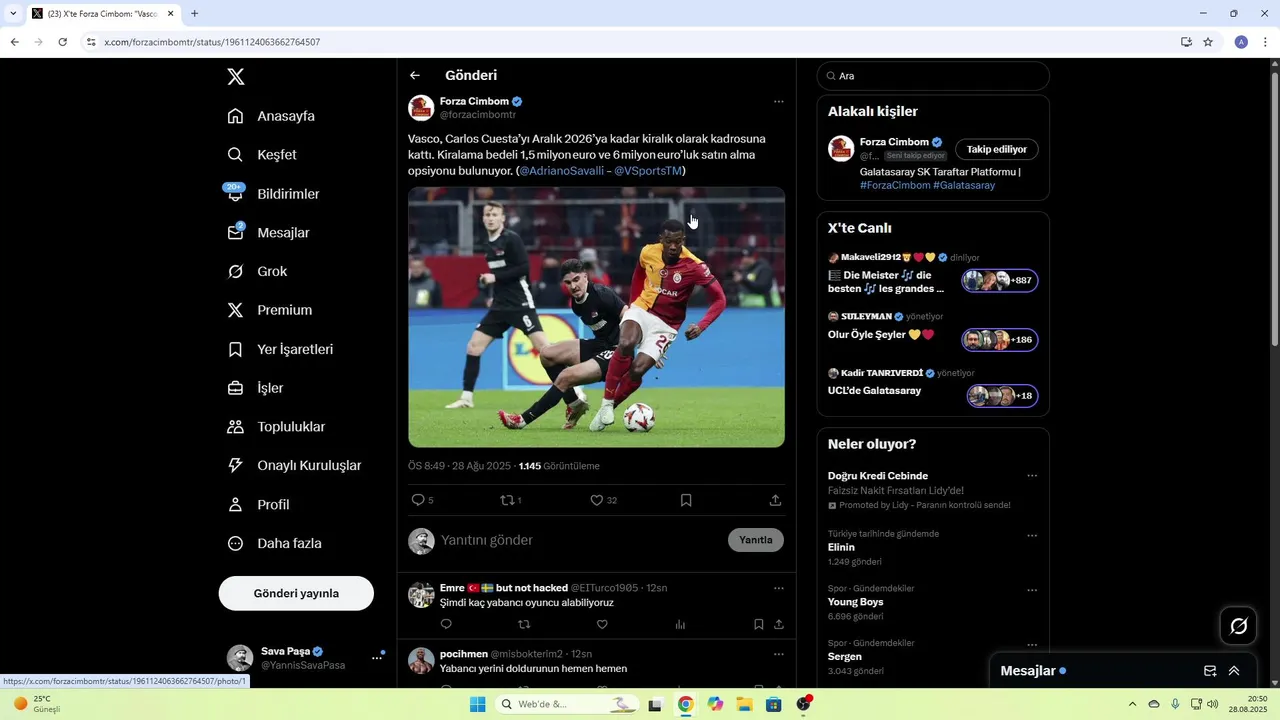This screenshot has width=1280, height=720.
Task: View analytics of Emre's comment
Action: tap(680, 625)
